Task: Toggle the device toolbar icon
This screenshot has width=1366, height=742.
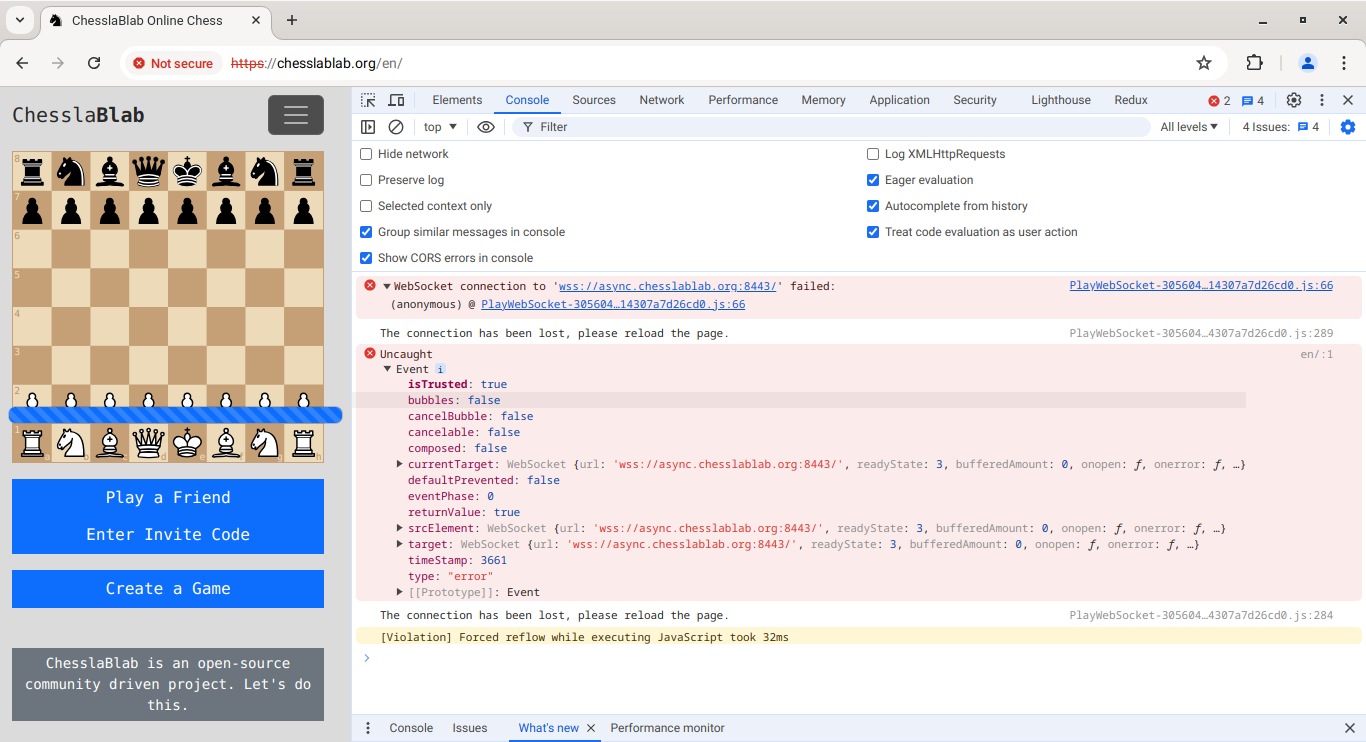Action: tap(396, 100)
